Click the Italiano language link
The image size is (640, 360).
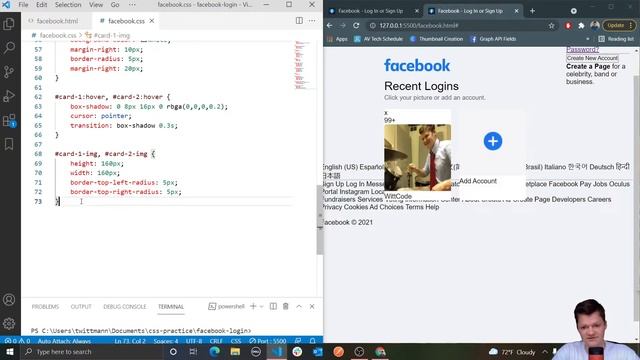[555, 167]
